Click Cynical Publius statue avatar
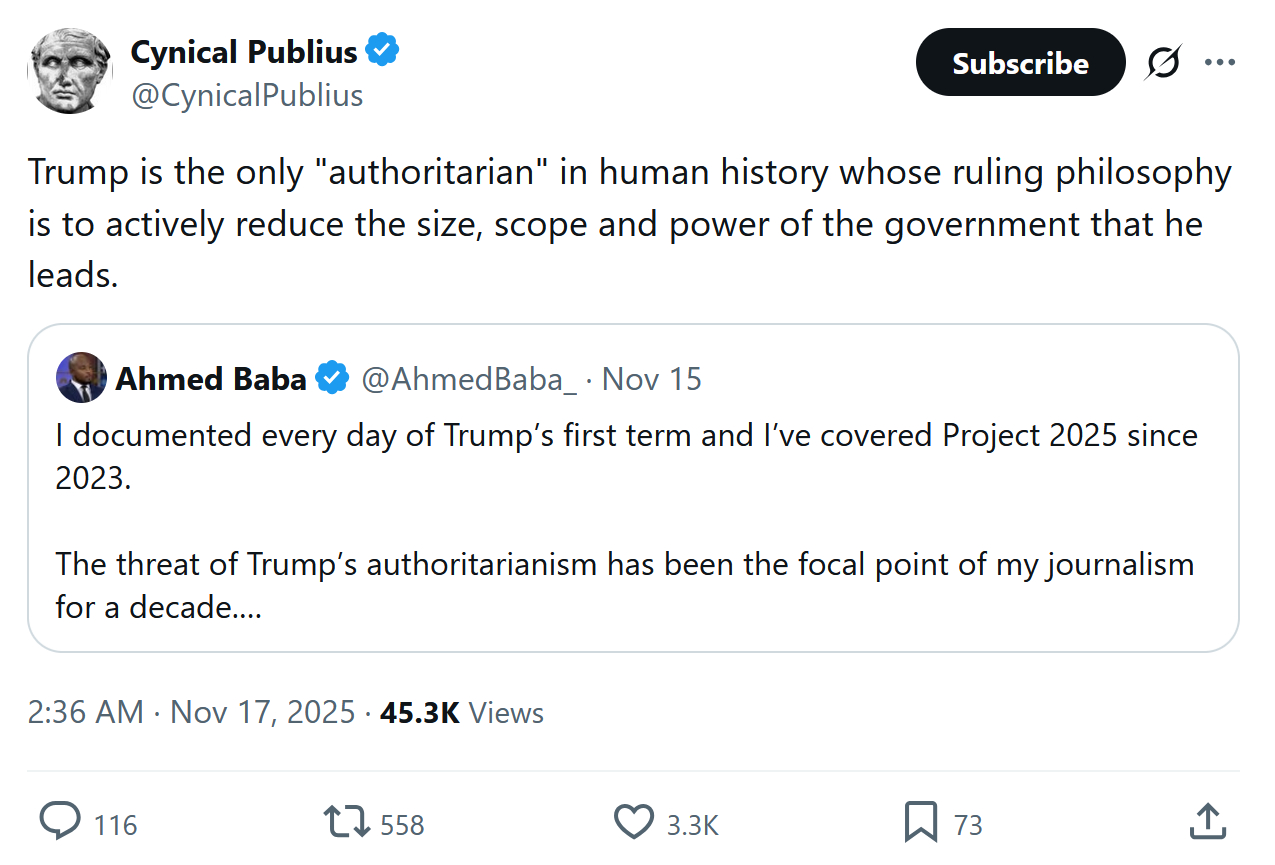Viewport: 1275px width, 865px height. click(x=69, y=70)
